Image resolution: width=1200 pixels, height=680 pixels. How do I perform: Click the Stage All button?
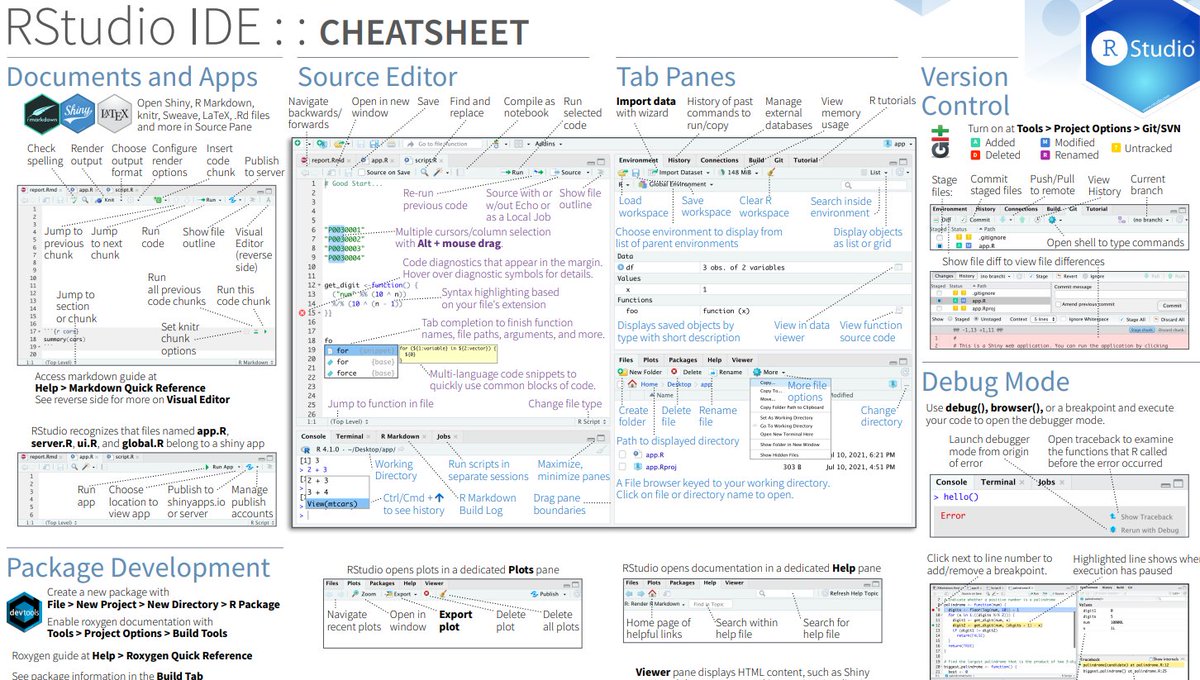coord(1133,319)
